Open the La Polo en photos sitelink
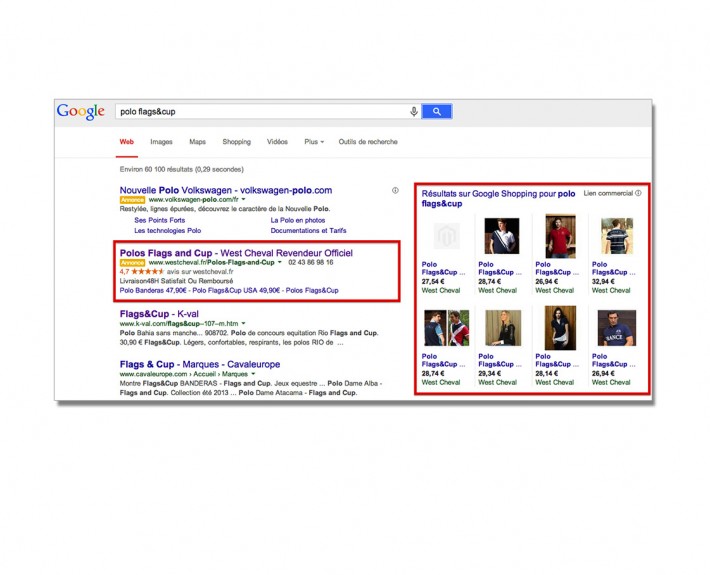This screenshot has height=575, width=710. (x=298, y=220)
